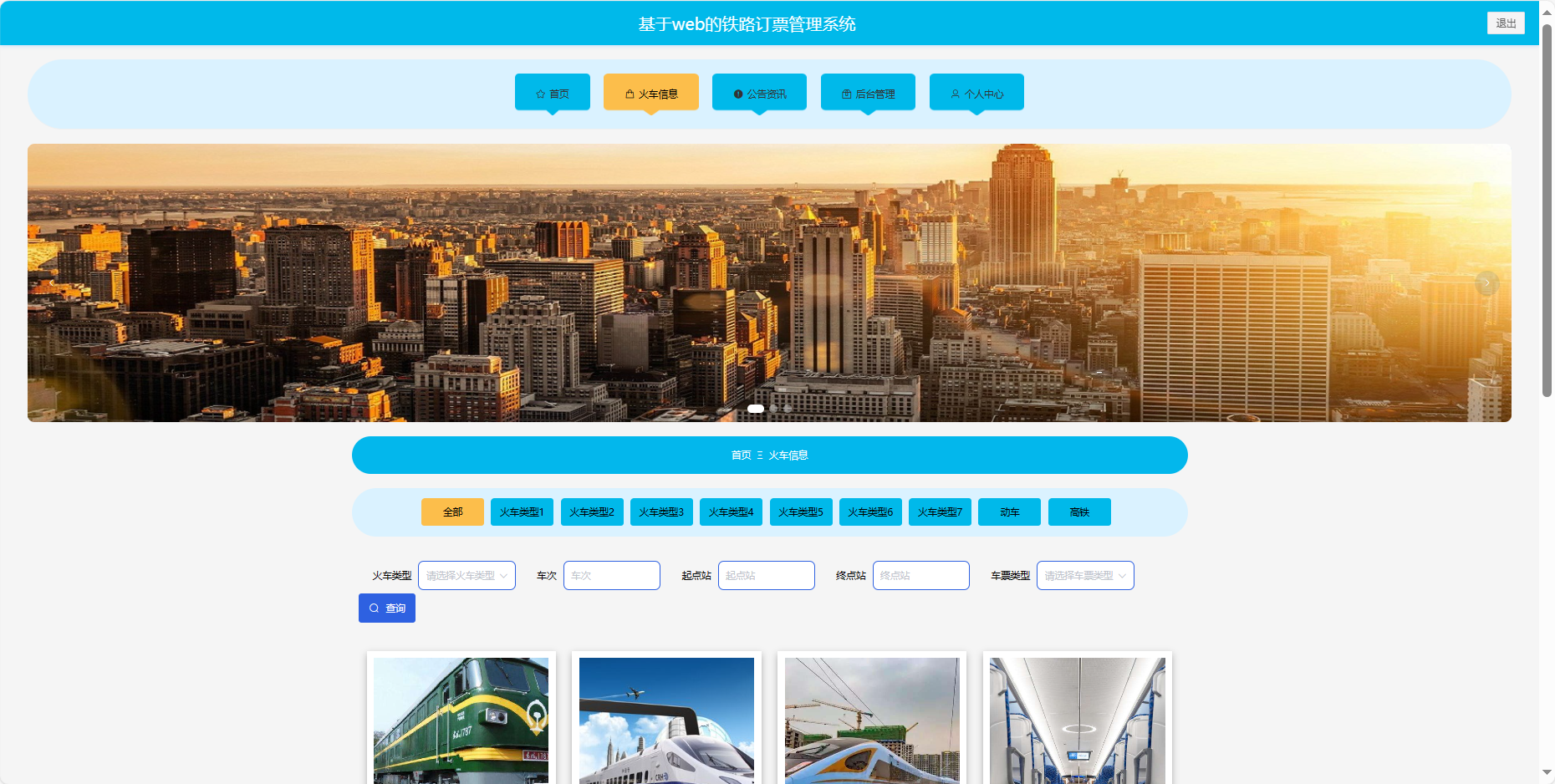
Task: Click the scrollbar up arrow
Action: coord(1547,11)
